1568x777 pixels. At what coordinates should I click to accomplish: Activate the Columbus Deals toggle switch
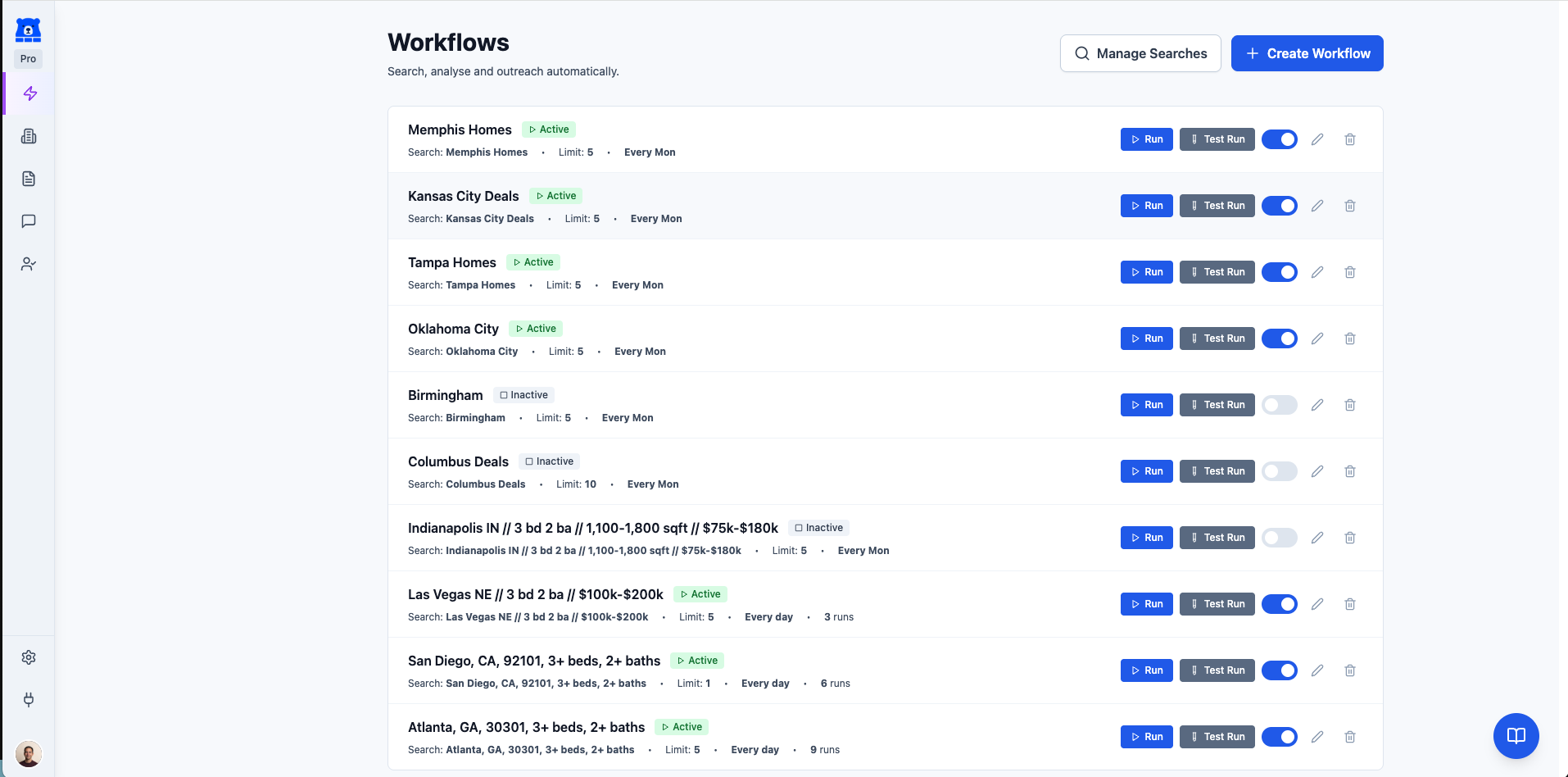[1280, 471]
